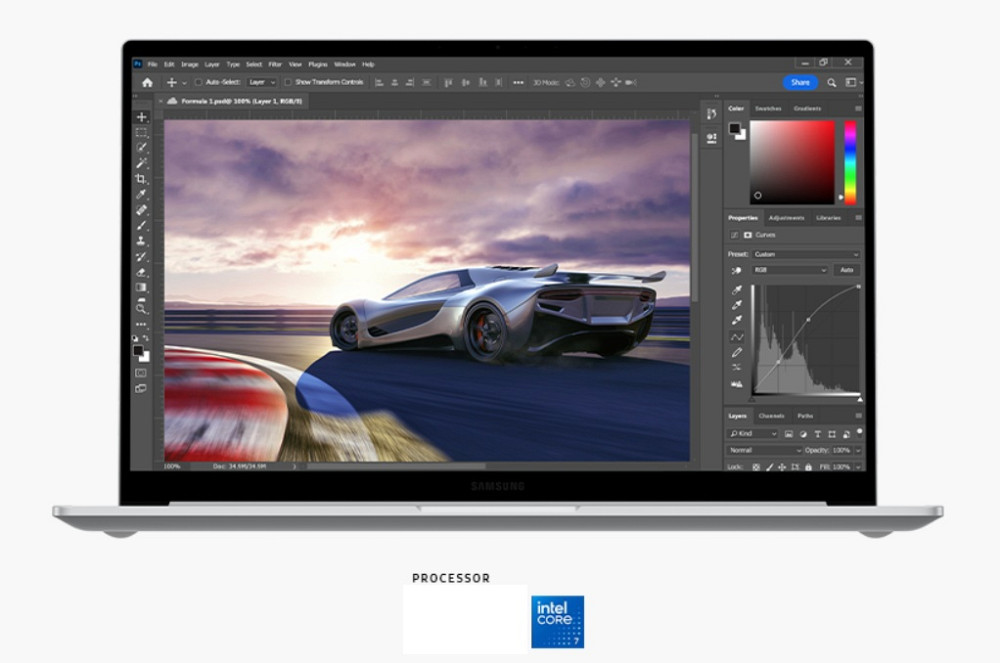The image size is (1000, 663).
Task: Select the Move tool in the toolbar
Action: point(140,115)
